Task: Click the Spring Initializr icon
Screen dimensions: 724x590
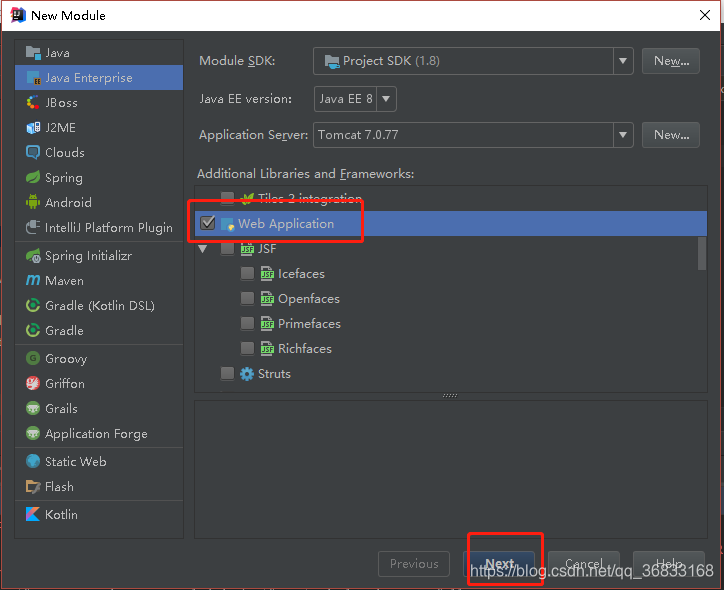Action: tap(33, 255)
